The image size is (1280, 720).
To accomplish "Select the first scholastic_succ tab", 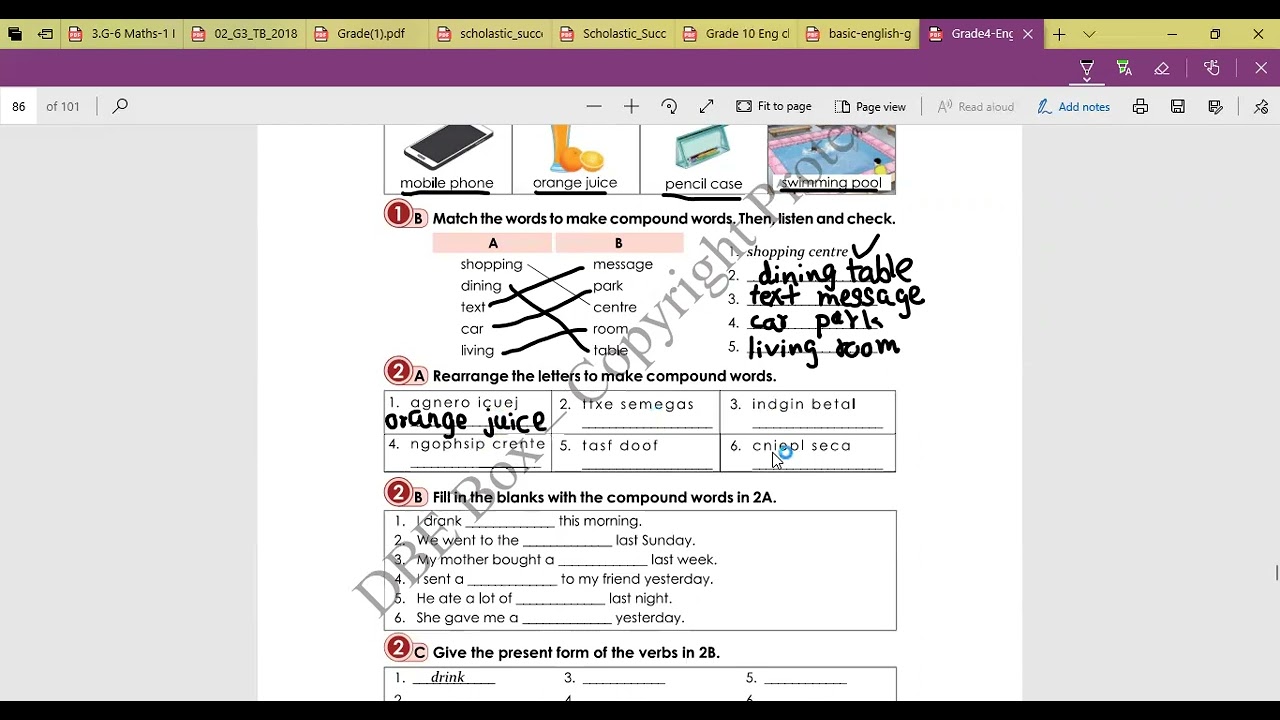I will point(491,34).
